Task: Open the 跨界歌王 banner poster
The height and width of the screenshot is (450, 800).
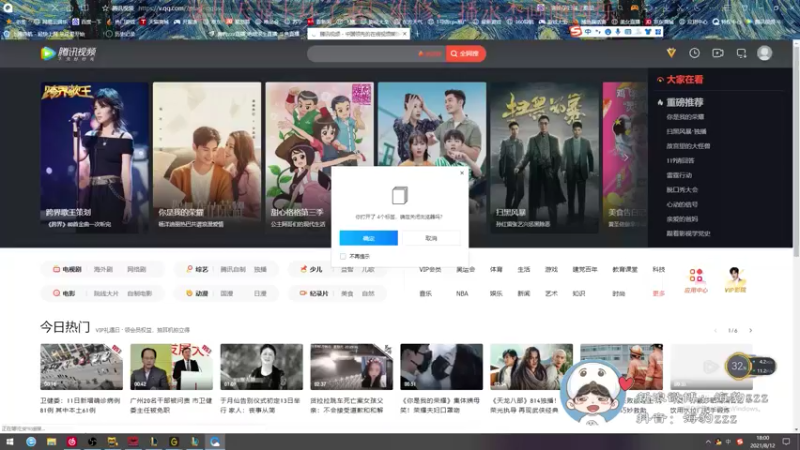Action: (x=94, y=158)
